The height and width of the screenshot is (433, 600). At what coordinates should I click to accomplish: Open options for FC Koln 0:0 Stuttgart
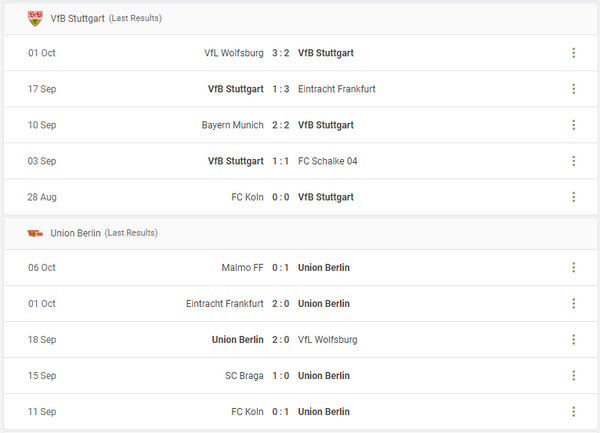pos(573,197)
